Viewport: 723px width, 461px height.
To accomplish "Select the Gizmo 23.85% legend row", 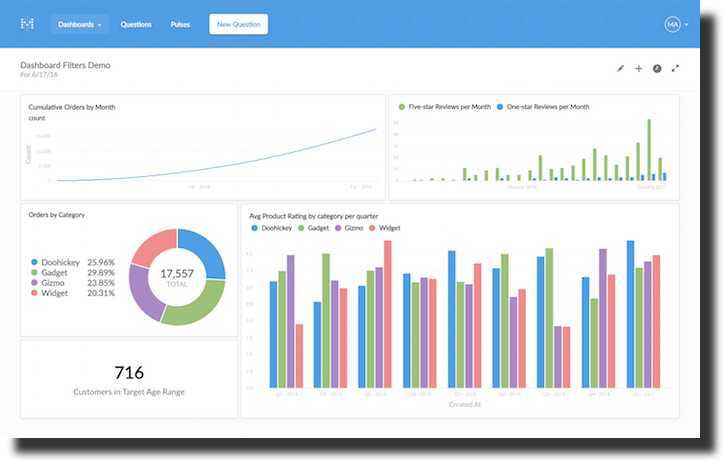I will click(73, 283).
